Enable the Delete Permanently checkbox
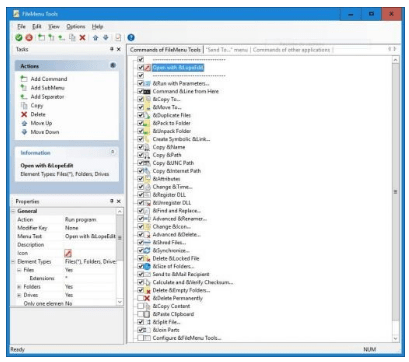 pyautogui.click(x=140, y=298)
